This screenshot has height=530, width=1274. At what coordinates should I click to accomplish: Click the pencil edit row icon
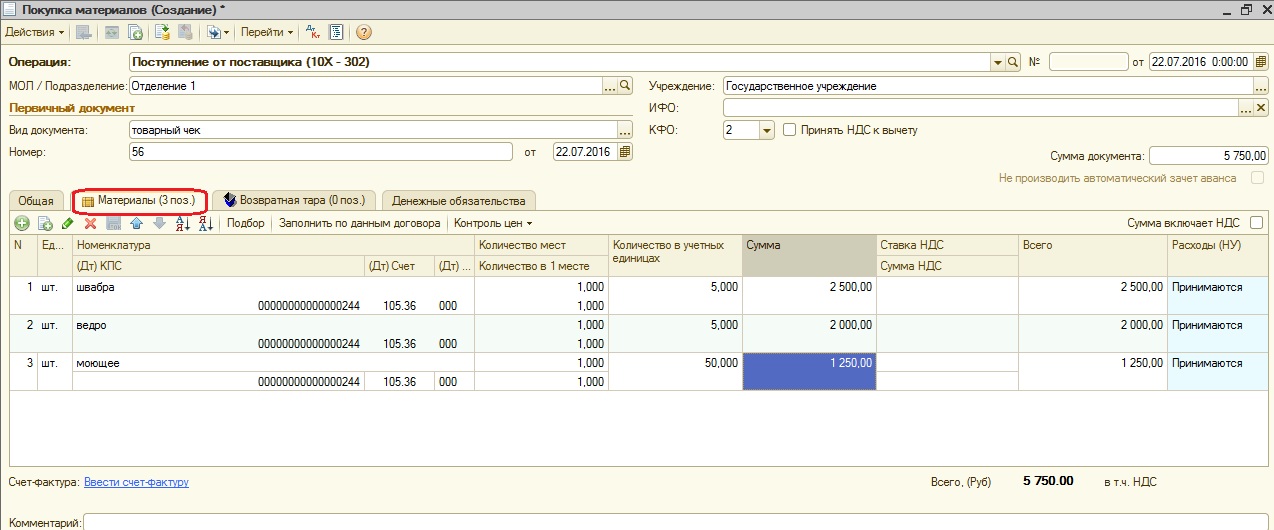click(67, 223)
